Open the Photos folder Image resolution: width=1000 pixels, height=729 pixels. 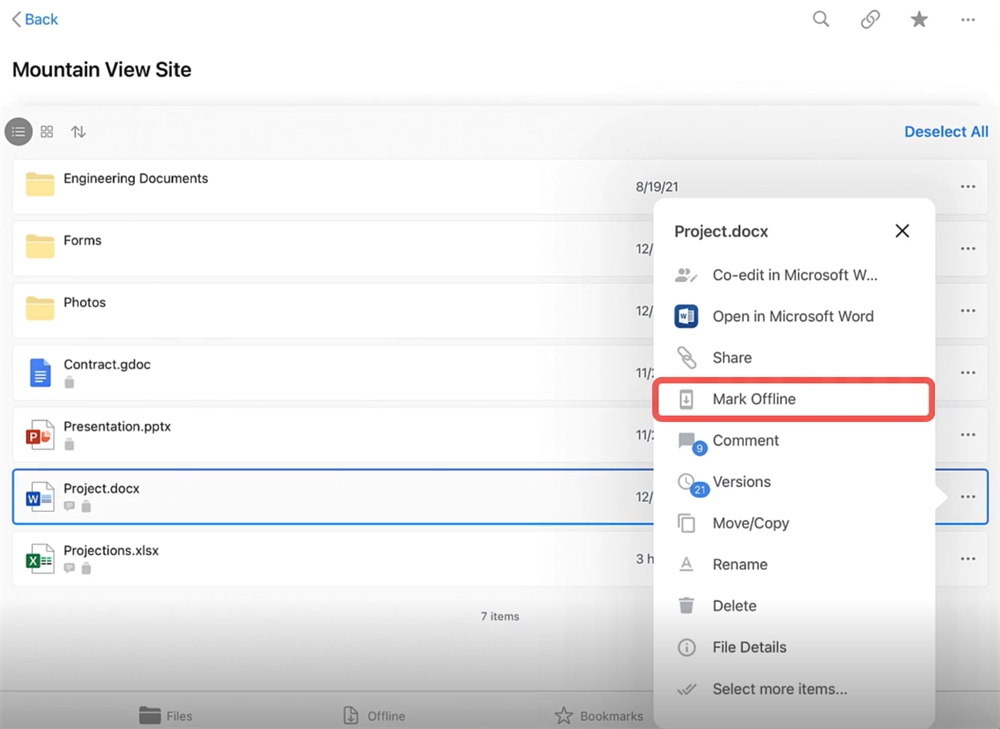[x=85, y=303]
